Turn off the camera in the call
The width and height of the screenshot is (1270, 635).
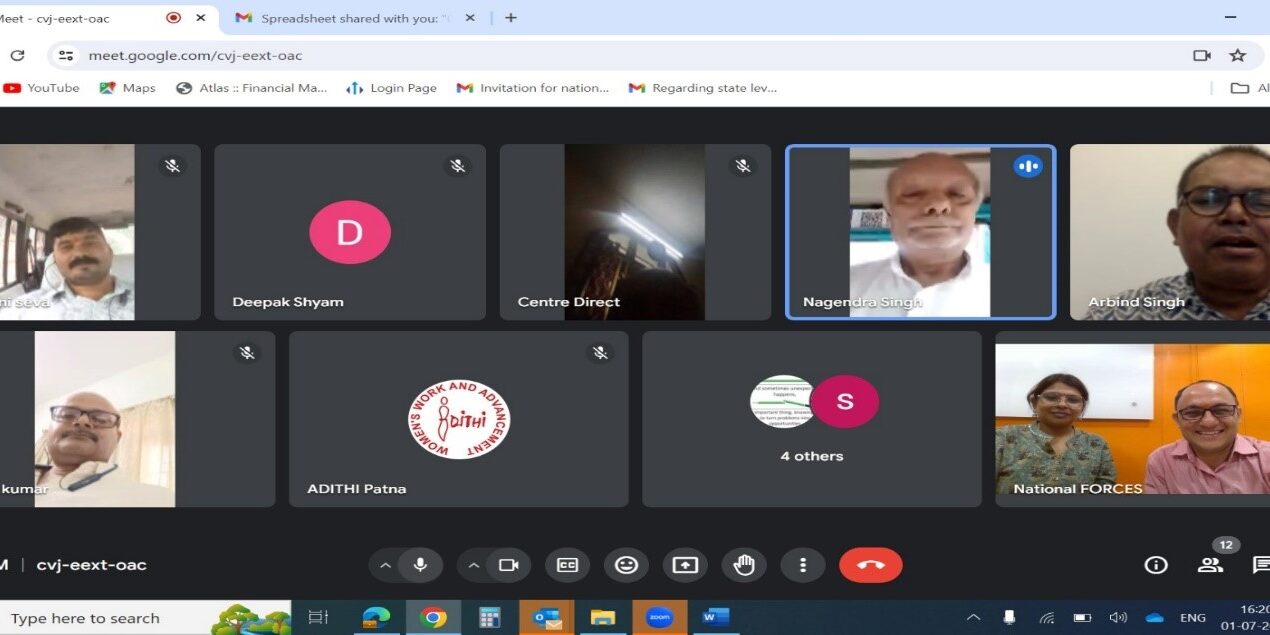508,565
